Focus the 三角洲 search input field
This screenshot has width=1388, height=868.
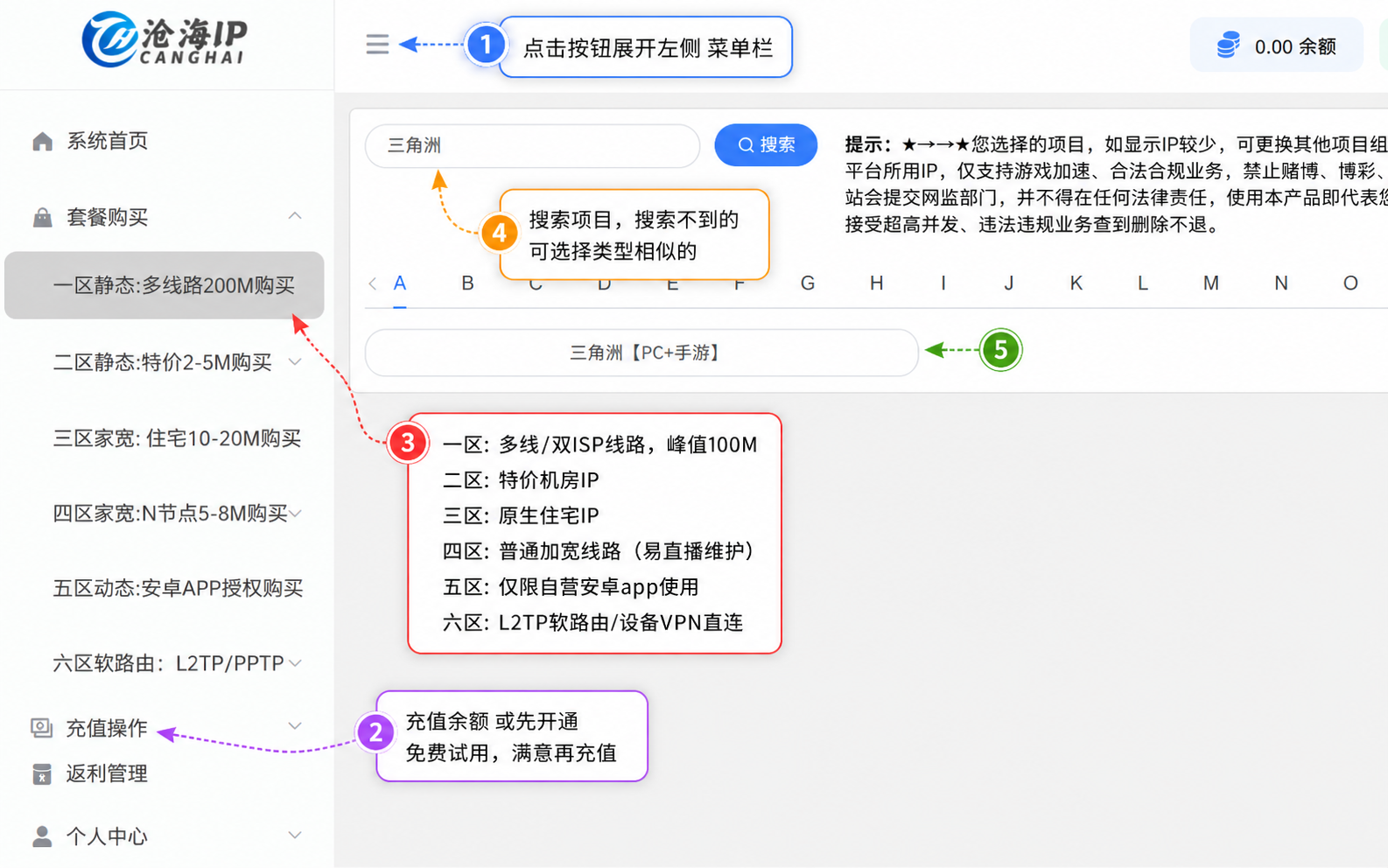click(x=532, y=145)
